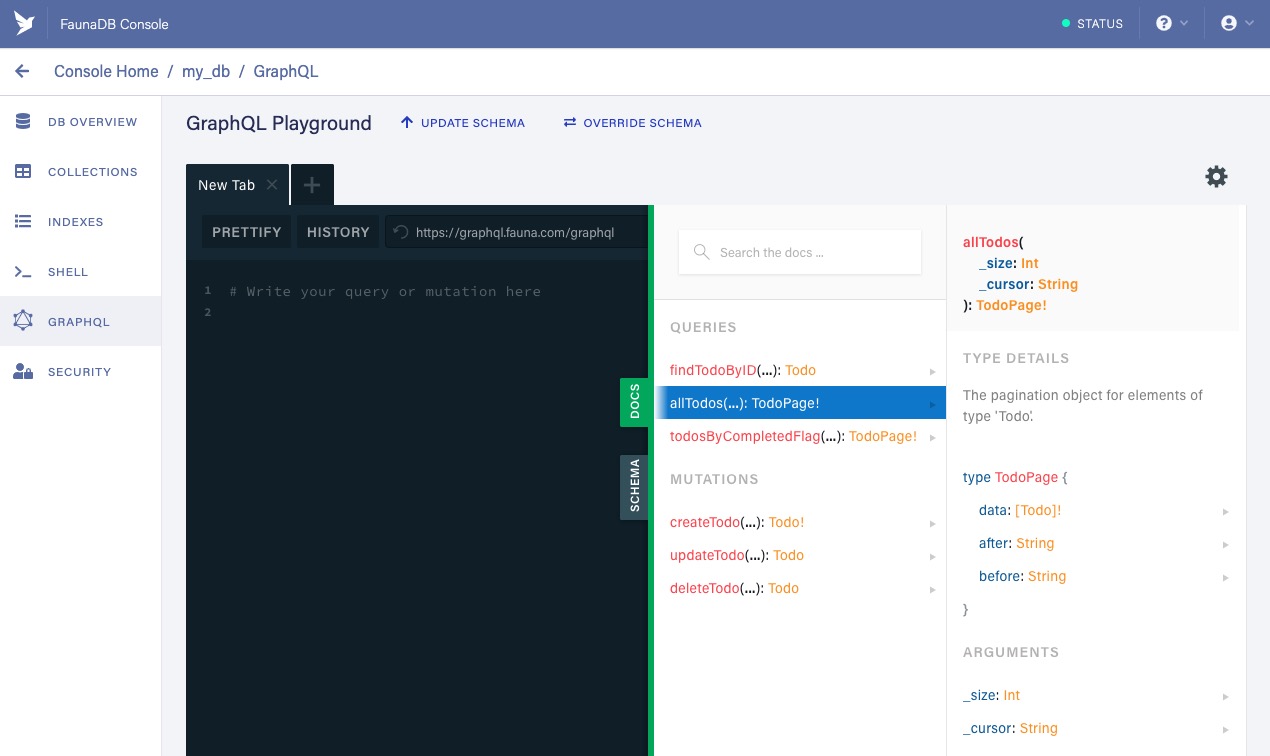Select the updateTodo mutation
The image size is (1270, 756).
(800, 556)
